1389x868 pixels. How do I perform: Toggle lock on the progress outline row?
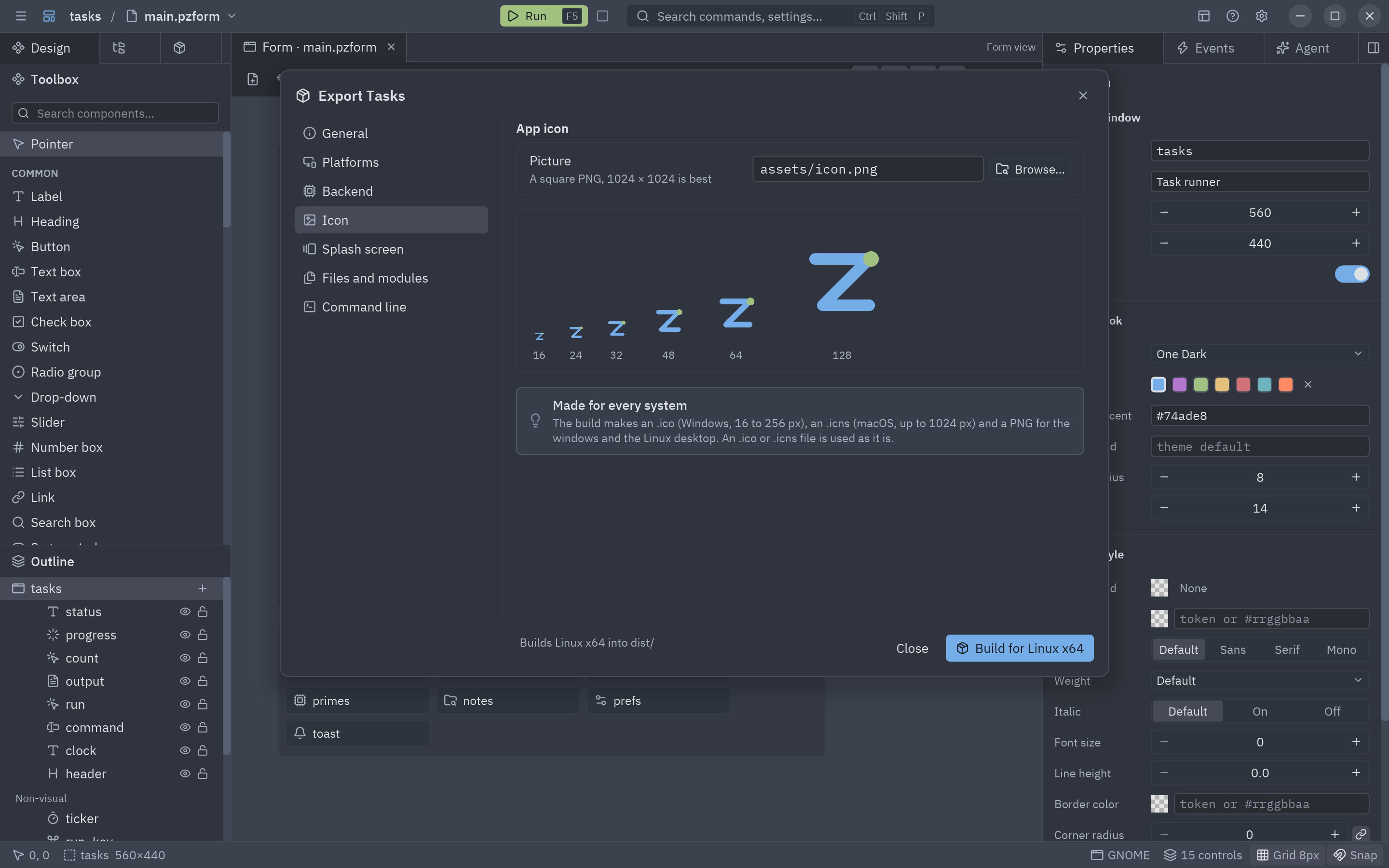203,634
